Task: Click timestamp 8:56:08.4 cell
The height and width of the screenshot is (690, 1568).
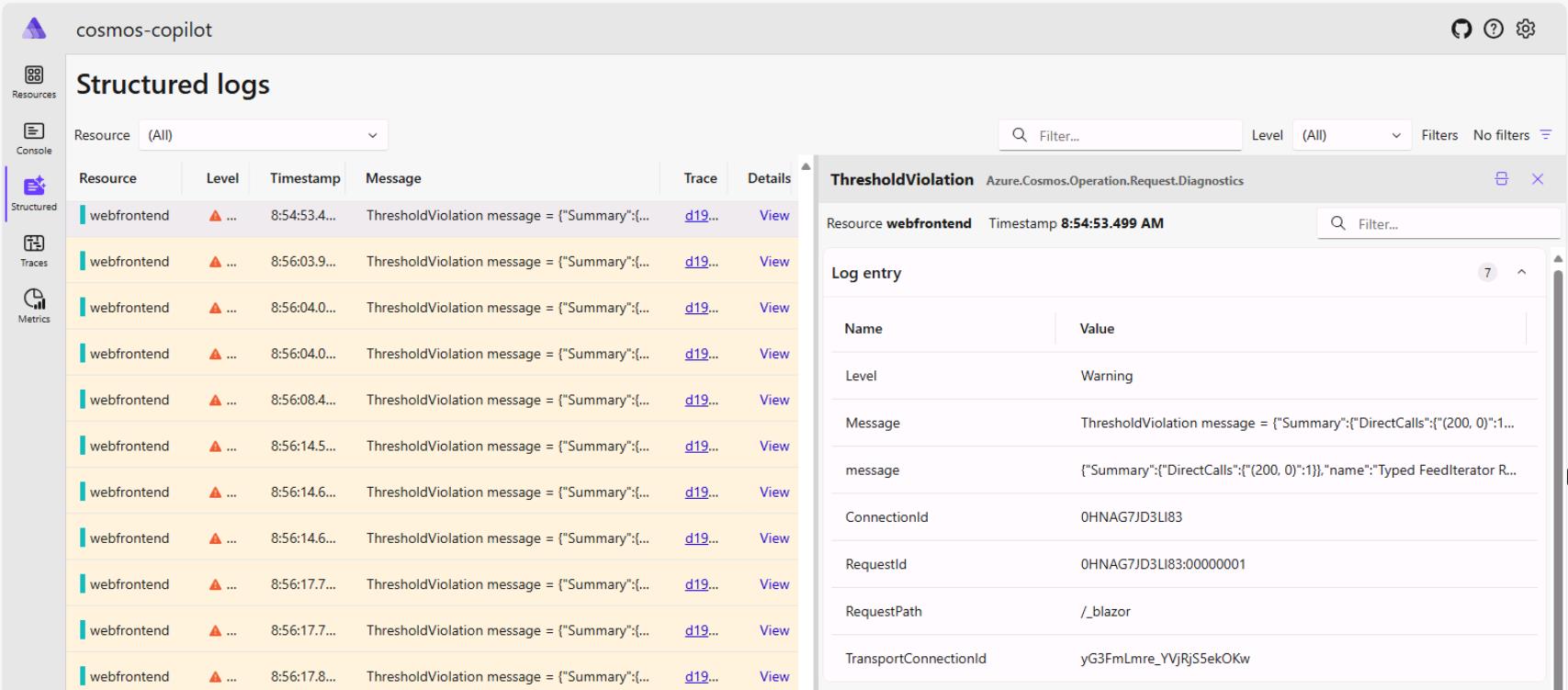Action: [303, 400]
